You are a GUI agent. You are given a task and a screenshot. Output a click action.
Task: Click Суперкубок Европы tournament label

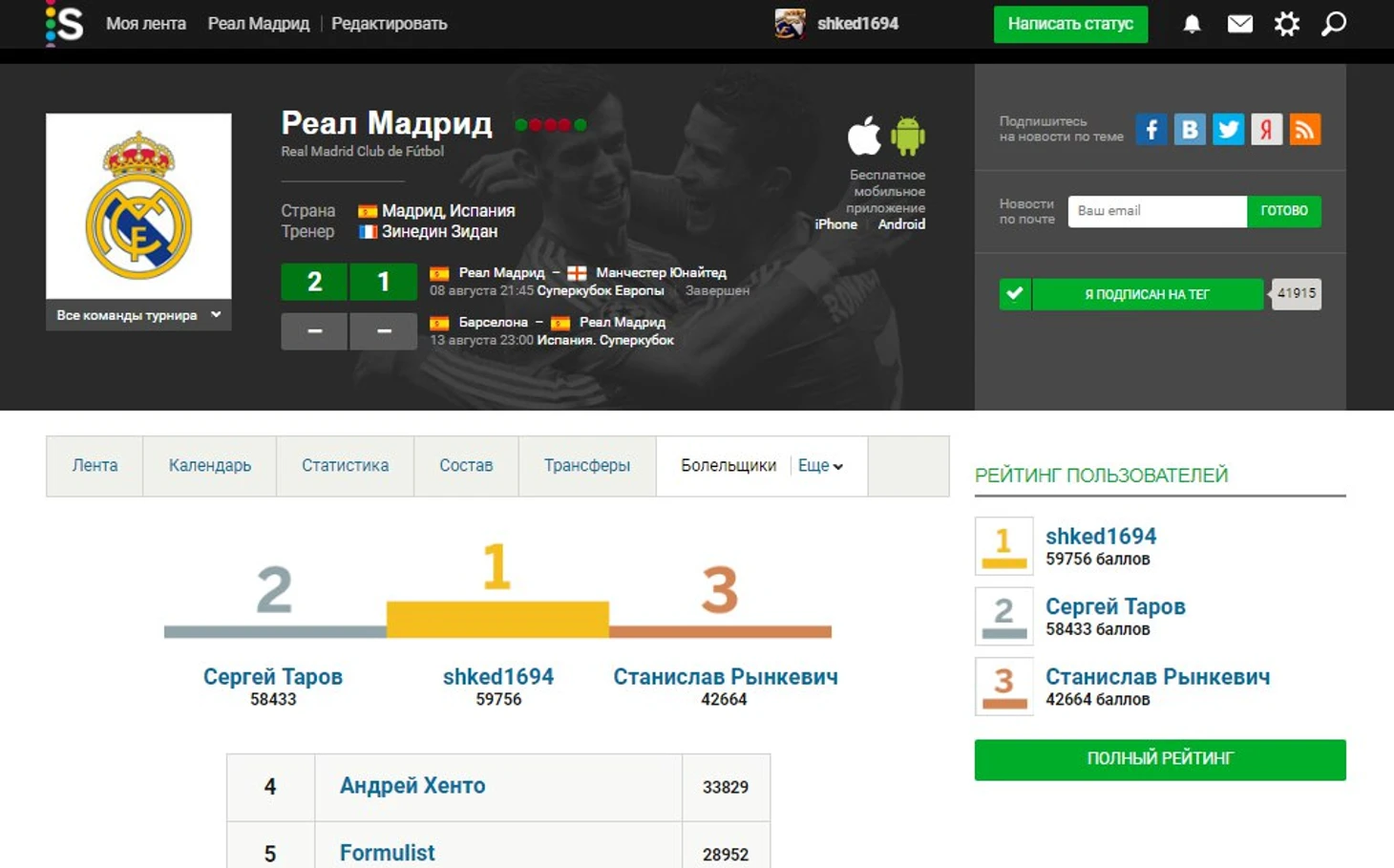click(600, 291)
